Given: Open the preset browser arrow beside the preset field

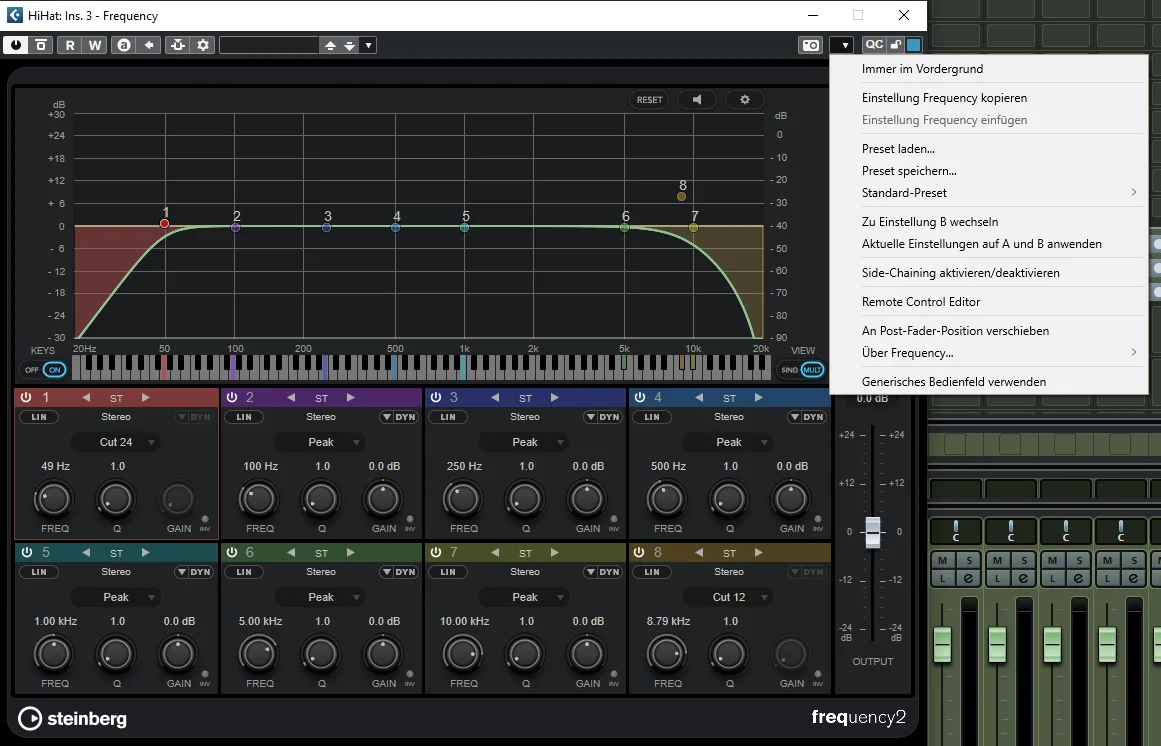Looking at the screenshot, I should click(369, 45).
